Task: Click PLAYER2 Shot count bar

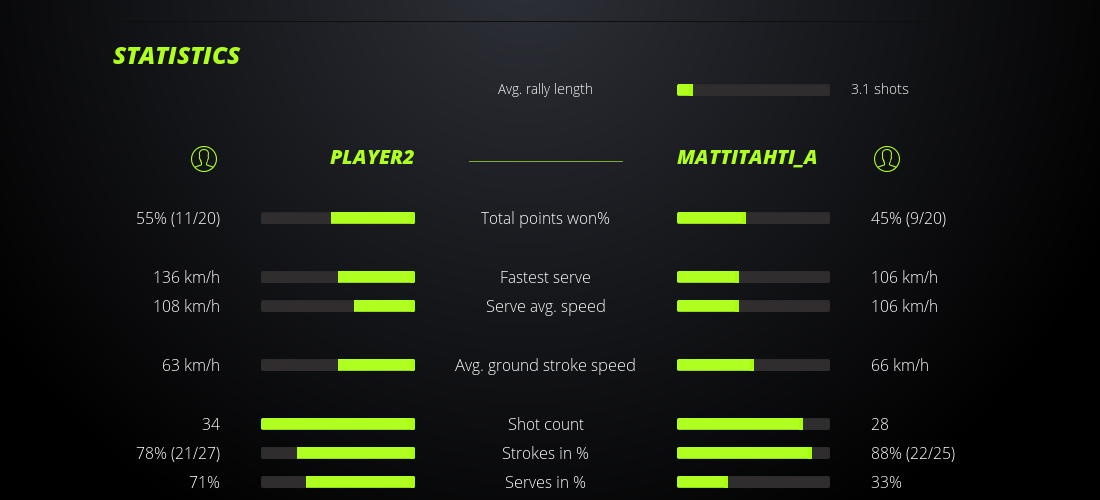Action: tap(338, 424)
